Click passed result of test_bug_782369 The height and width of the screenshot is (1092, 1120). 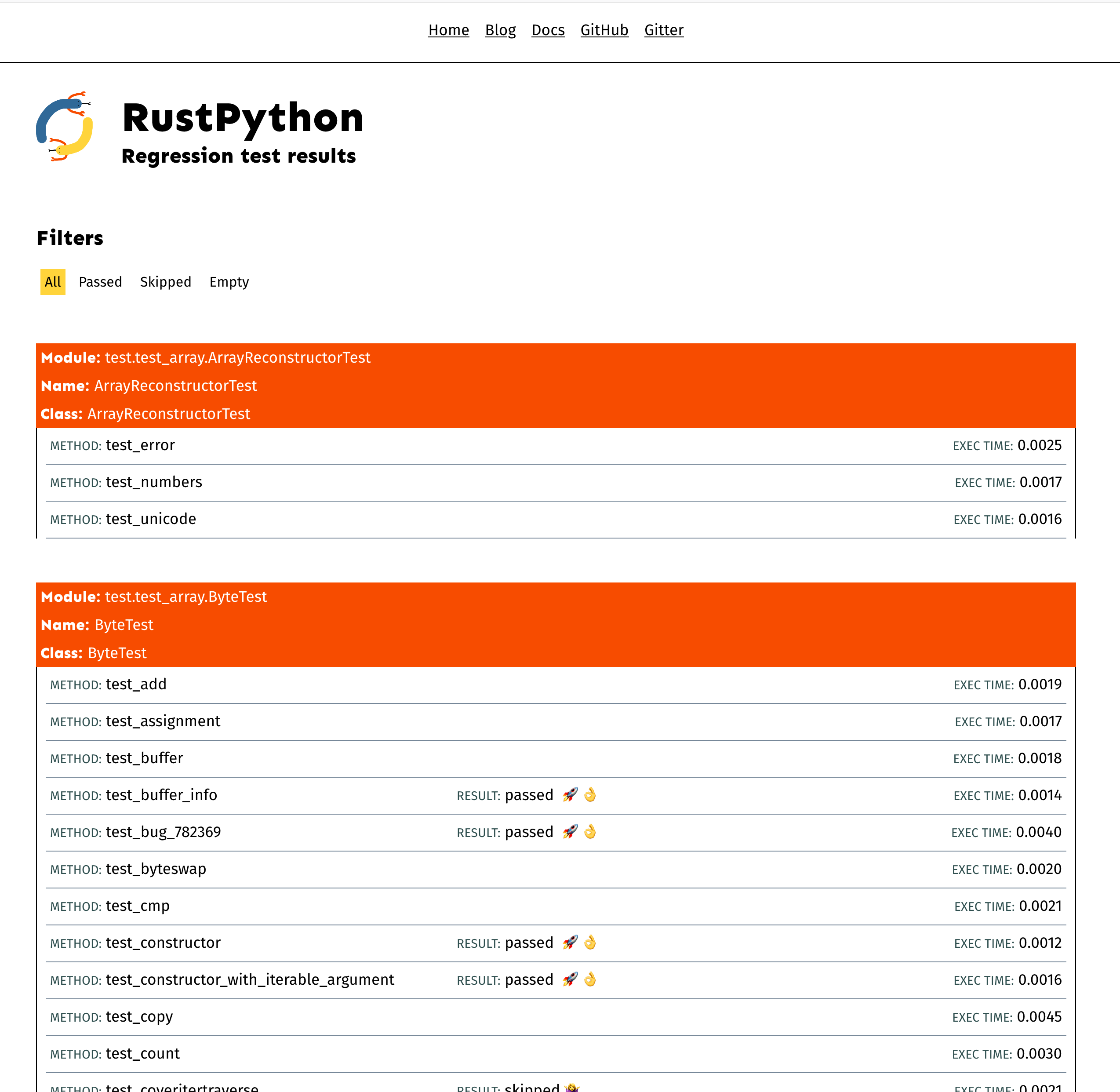[x=529, y=832]
